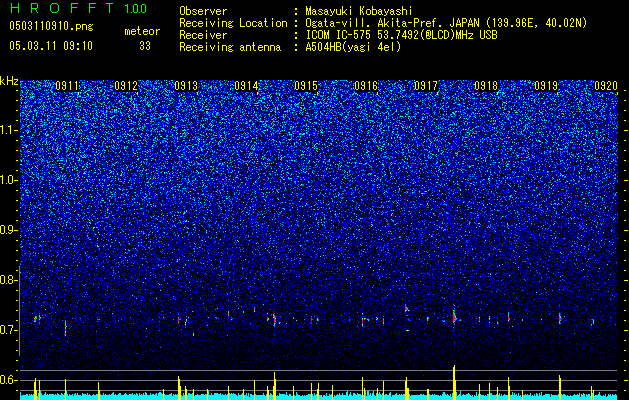The image size is (629, 400).
Task: Click the date stamp 05.03.11 09:10
Action: (51, 46)
